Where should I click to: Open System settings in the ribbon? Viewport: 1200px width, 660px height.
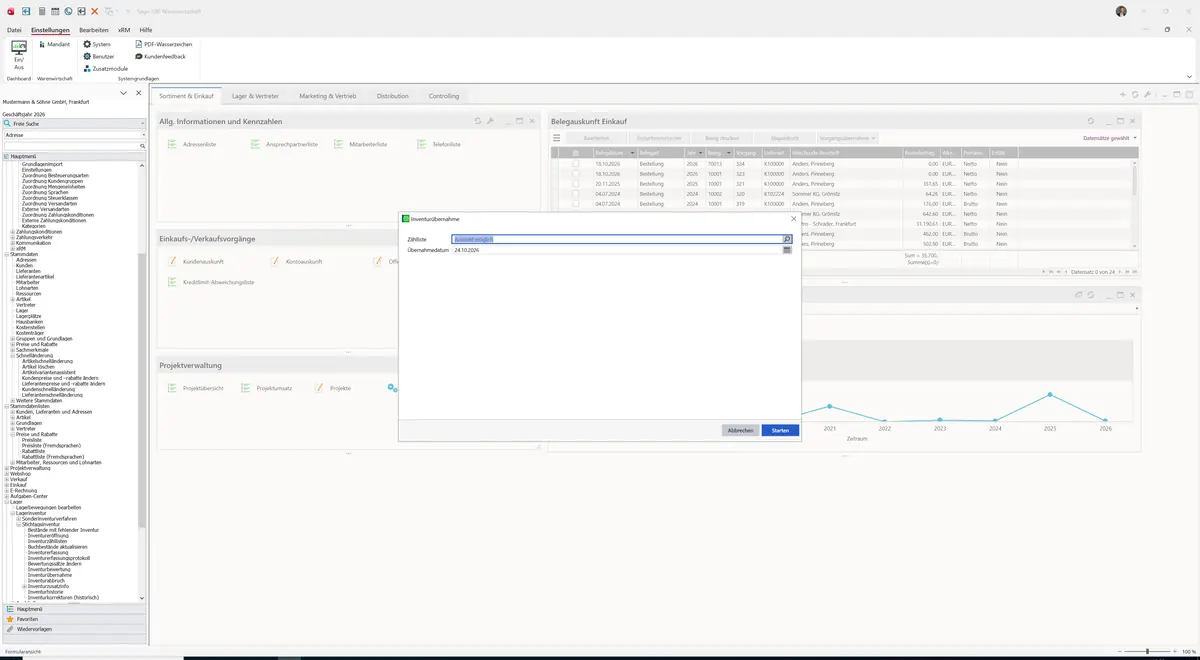click(97, 44)
